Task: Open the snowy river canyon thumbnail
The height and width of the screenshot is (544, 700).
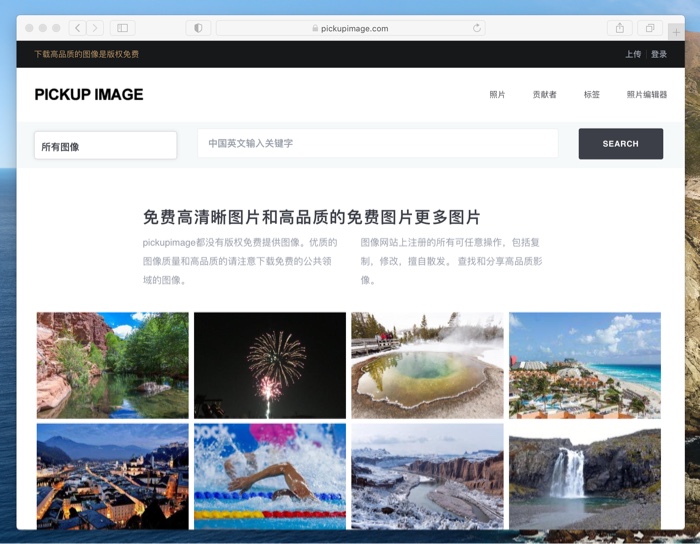Action: [x=427, y=476]
